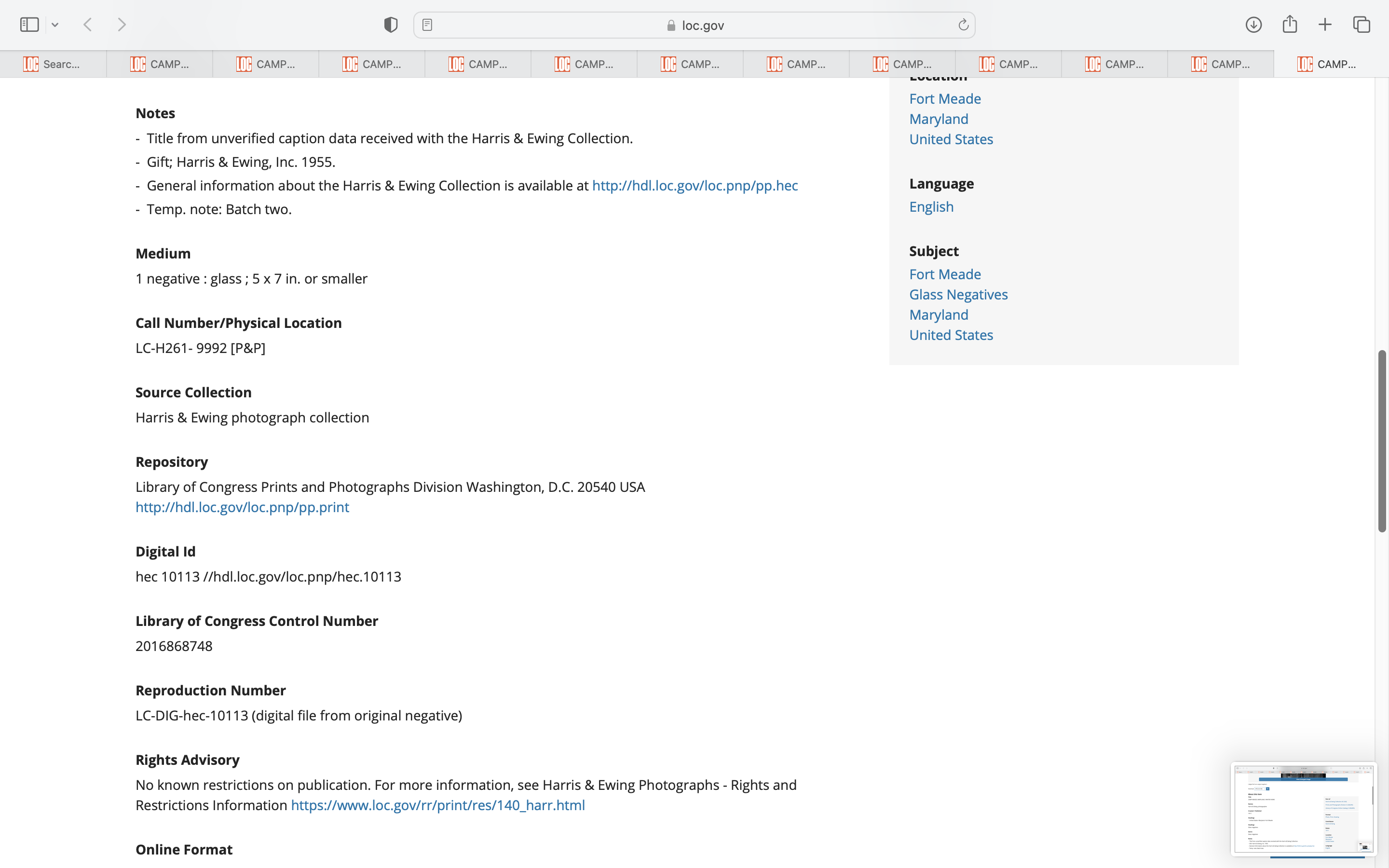The image size is (1389, 868).
Task: Switch to the Searc... tab
Action: [53, 64]
